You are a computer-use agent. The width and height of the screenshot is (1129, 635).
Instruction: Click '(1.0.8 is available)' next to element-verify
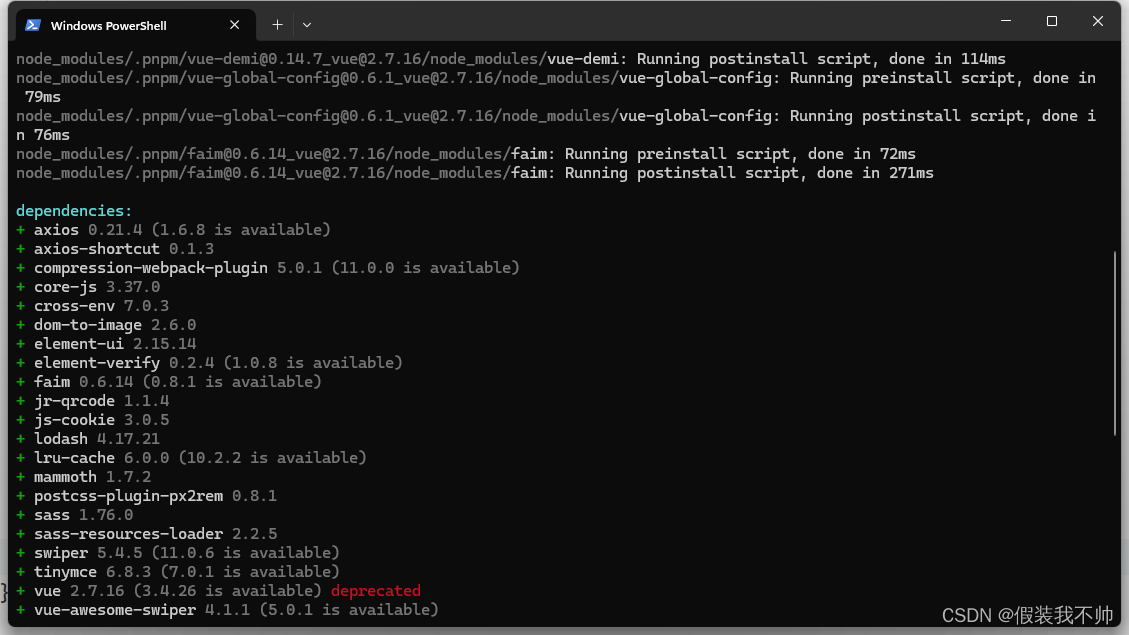312,363
